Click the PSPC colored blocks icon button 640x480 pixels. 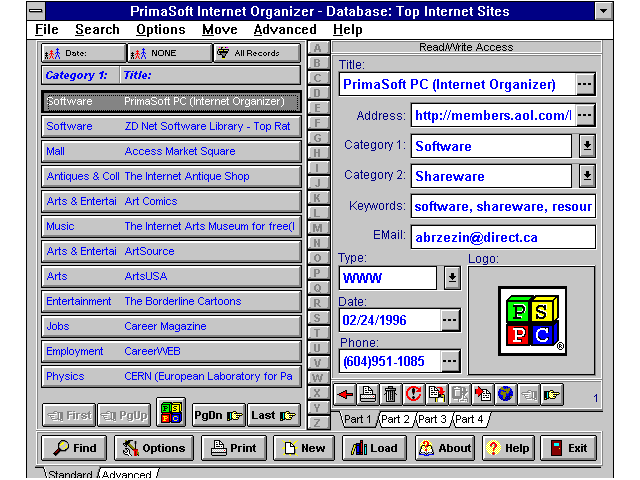(171, 414)
